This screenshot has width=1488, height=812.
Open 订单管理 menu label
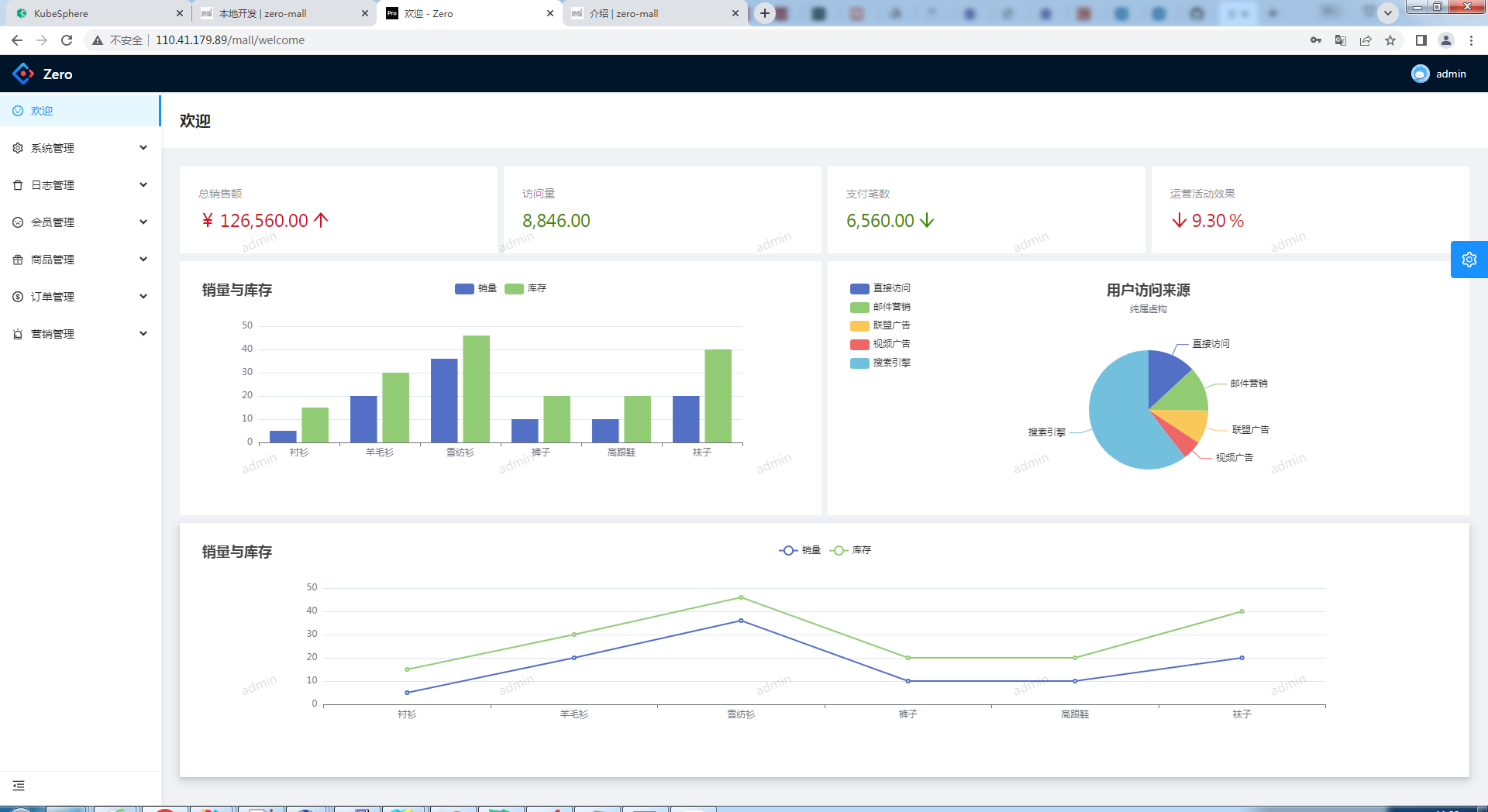(53, 297)
